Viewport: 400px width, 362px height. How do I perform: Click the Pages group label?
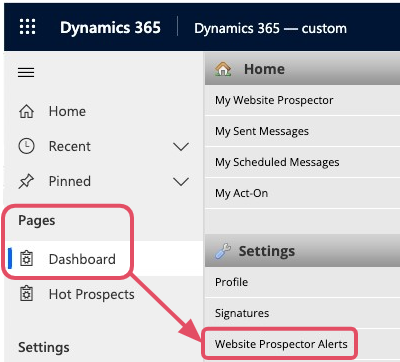(x=37, y=221)
